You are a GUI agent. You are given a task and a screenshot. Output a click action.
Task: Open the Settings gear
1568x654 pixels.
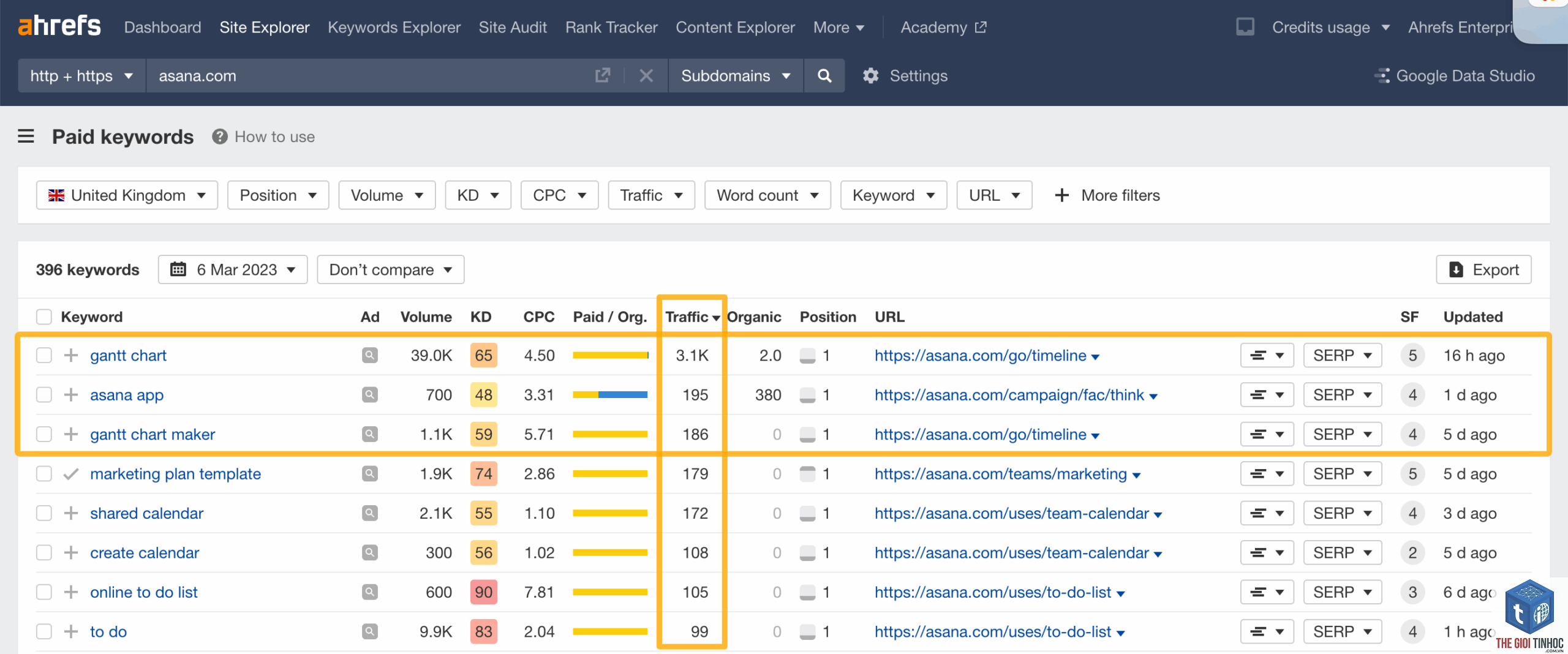click(x=870, y=75)
